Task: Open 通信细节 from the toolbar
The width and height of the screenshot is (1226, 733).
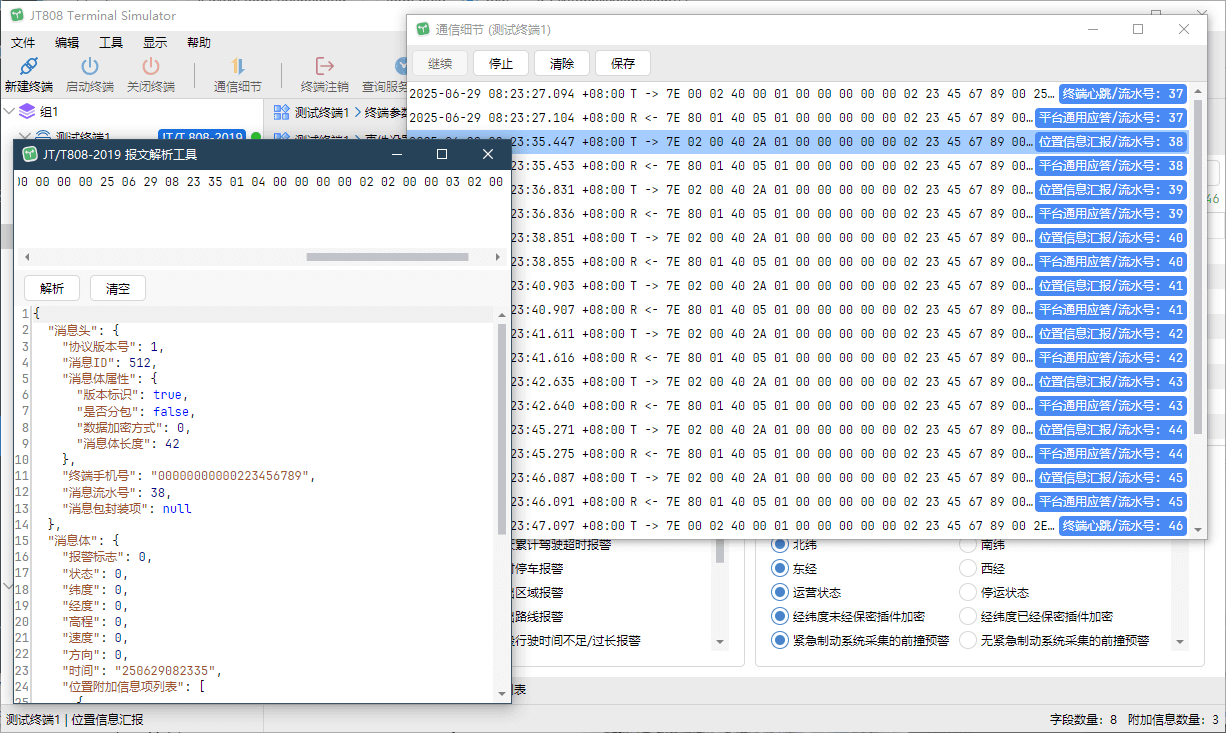Action: click(238, 67)
